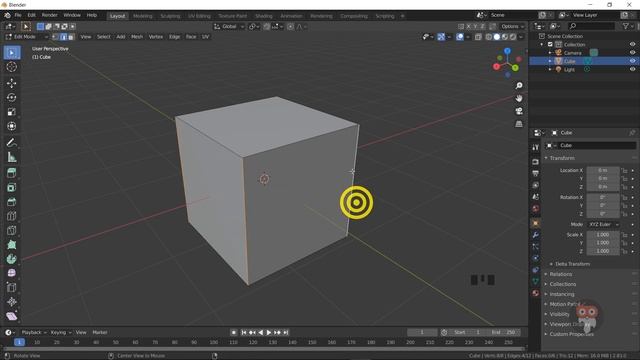Screen dimensions: 640x360
Task: Click the Location X field
Action: pos(602,170)
